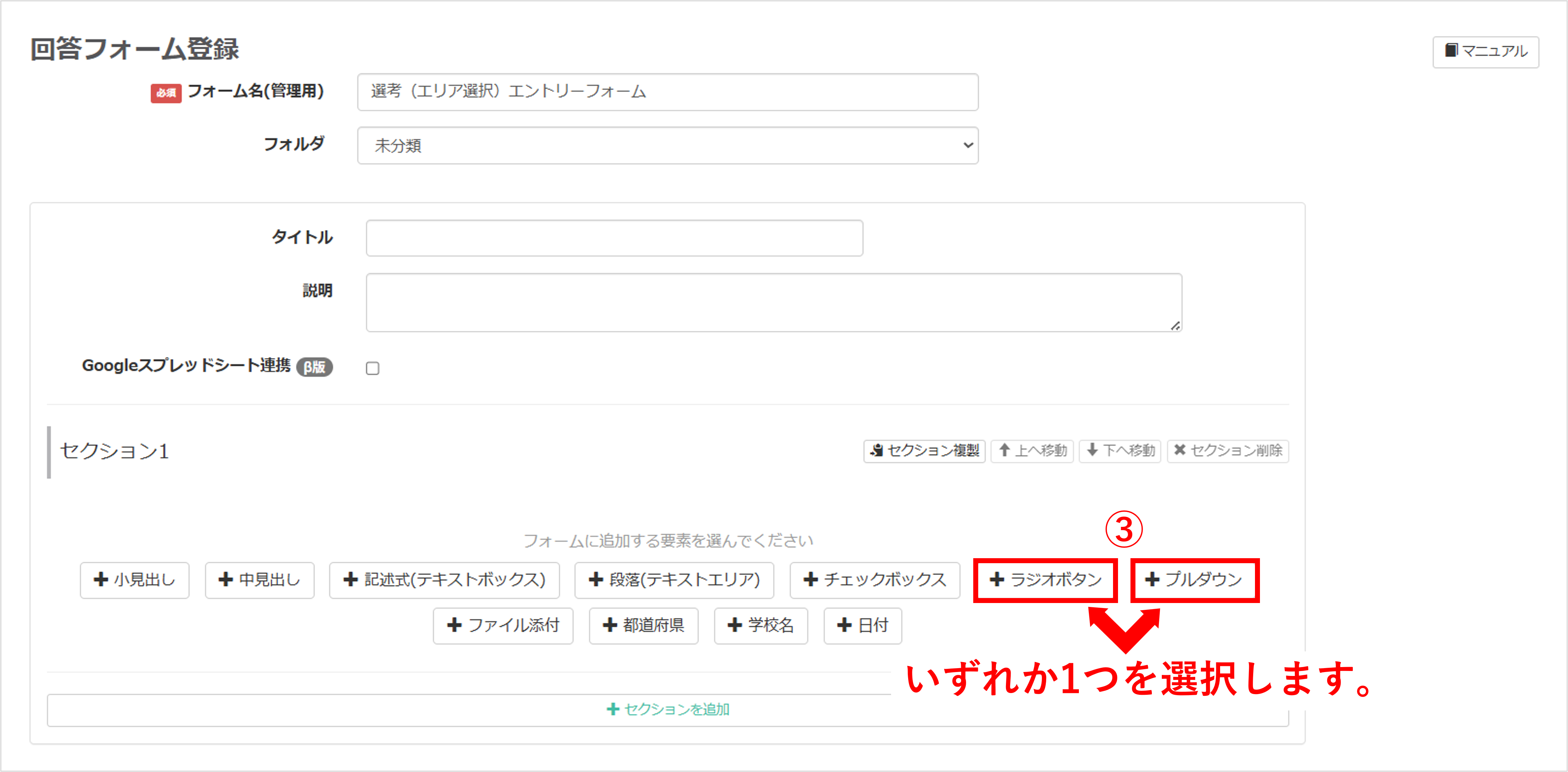Viewport: 1568px width, 772px height.
Task: Add a ファイル添付 file attachment element
Action: pos(503,626)
